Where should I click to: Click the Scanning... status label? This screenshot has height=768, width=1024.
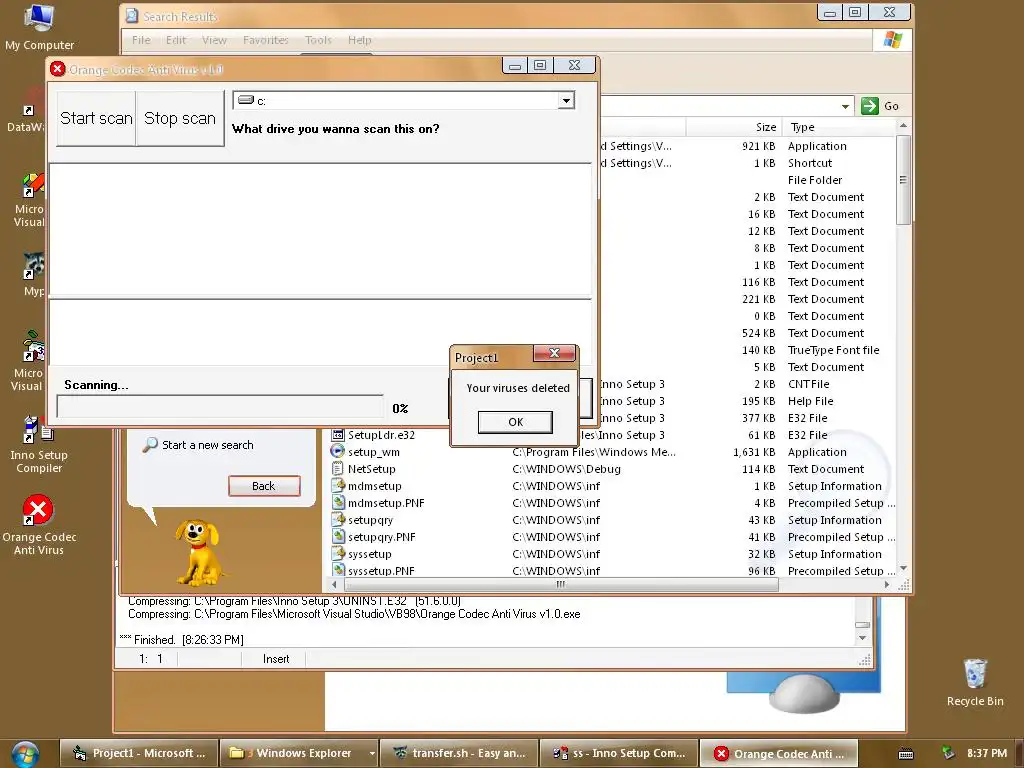(96, 385)
